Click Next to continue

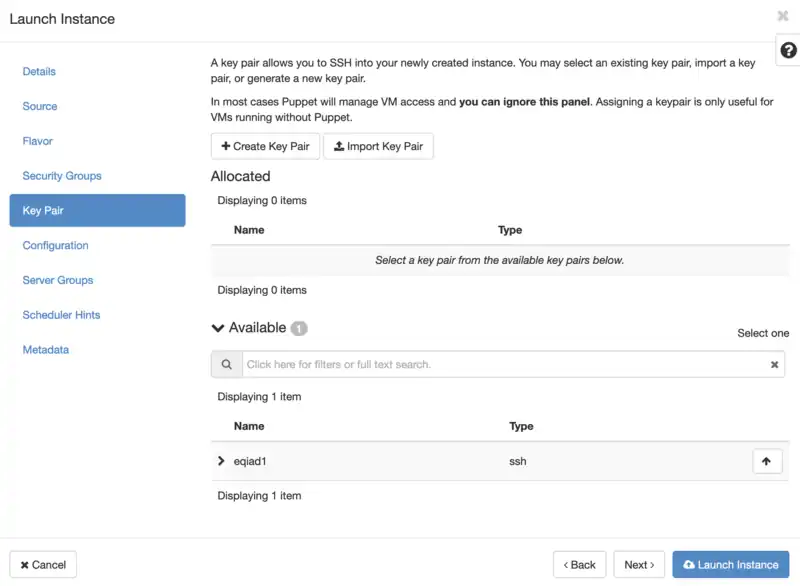coord(639,564)
